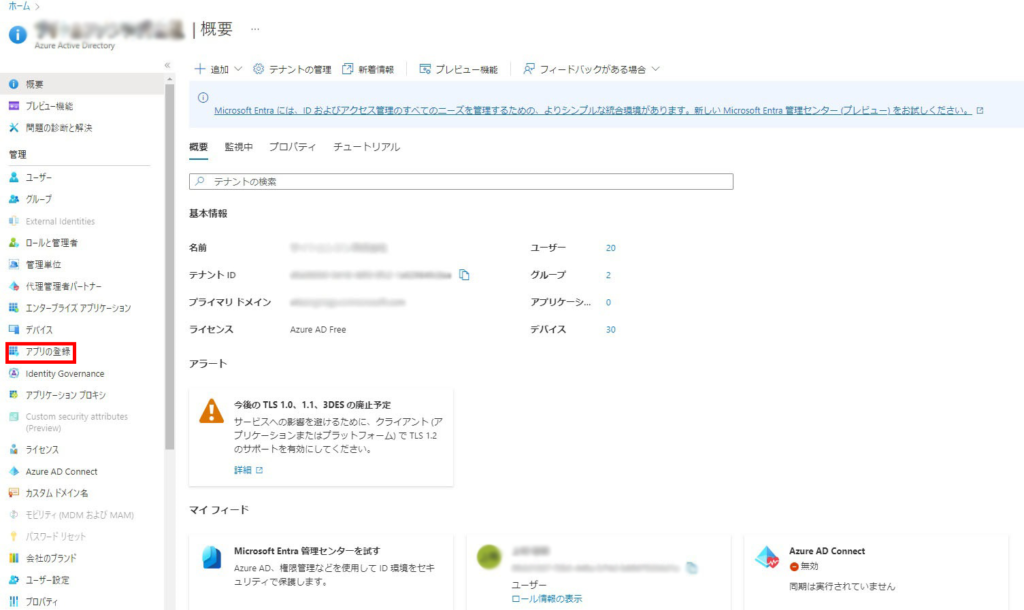Click ロール情報の表示 link
The width and height of the screenshot is (1024, 610).
click(x=547, y=599)
